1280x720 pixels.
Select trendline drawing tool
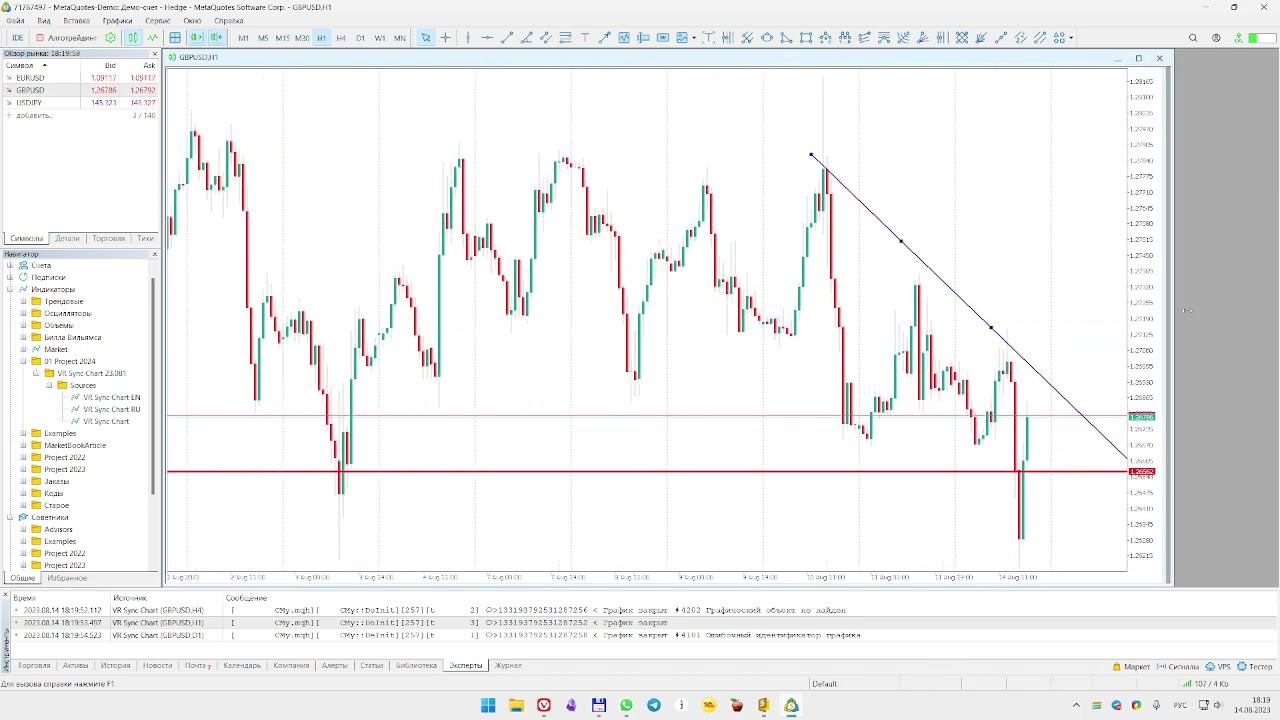coord(507,38)
